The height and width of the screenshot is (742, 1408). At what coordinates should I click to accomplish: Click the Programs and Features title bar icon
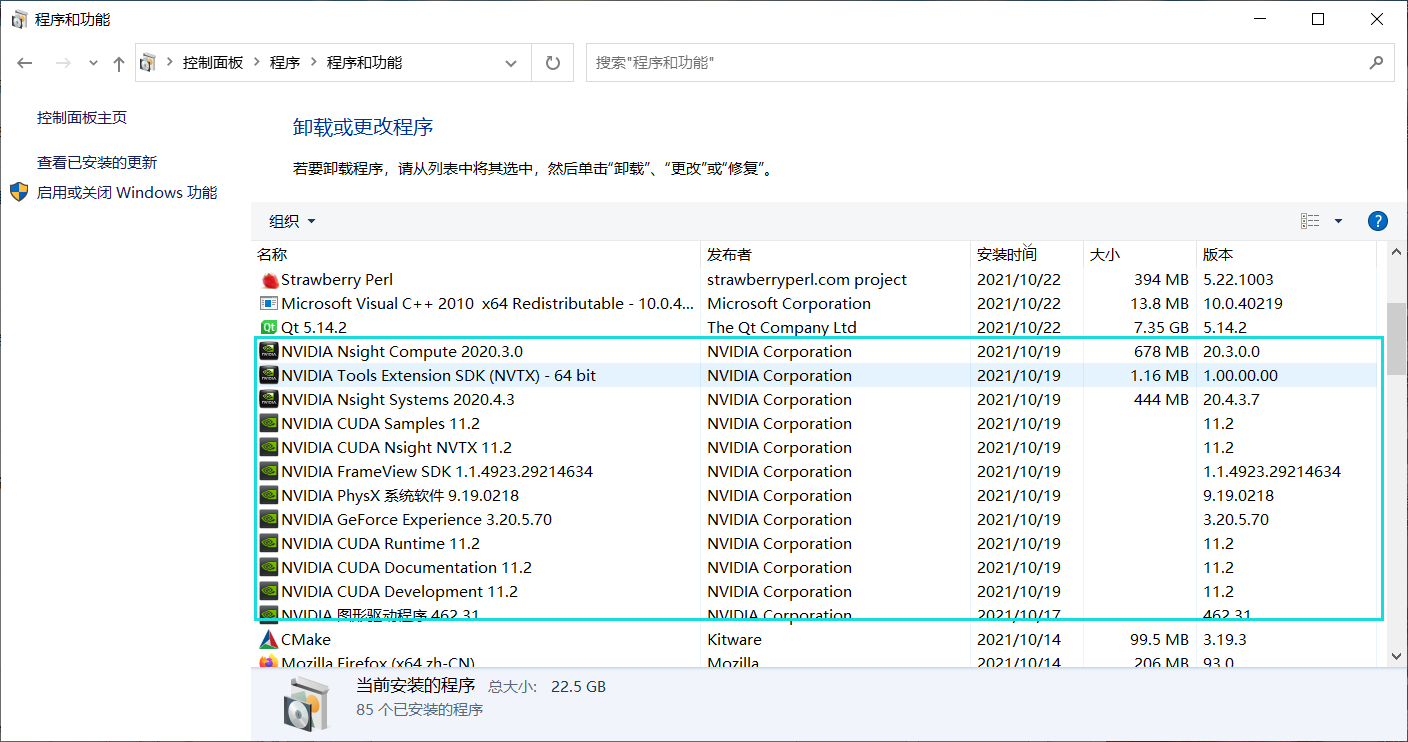19,20
